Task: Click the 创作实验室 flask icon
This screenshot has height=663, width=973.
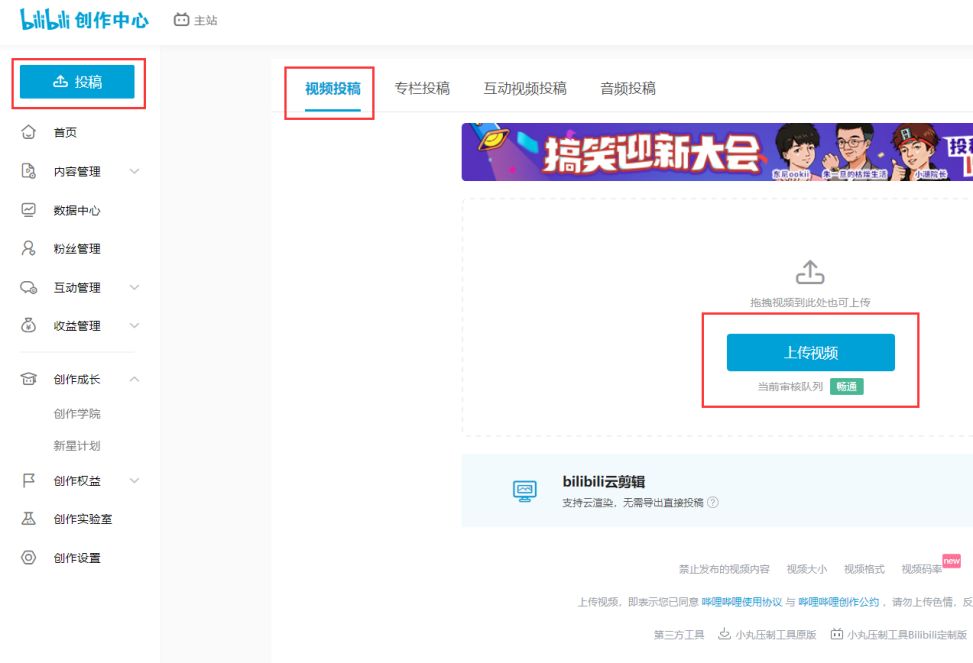Action: (x=29, y=518)
